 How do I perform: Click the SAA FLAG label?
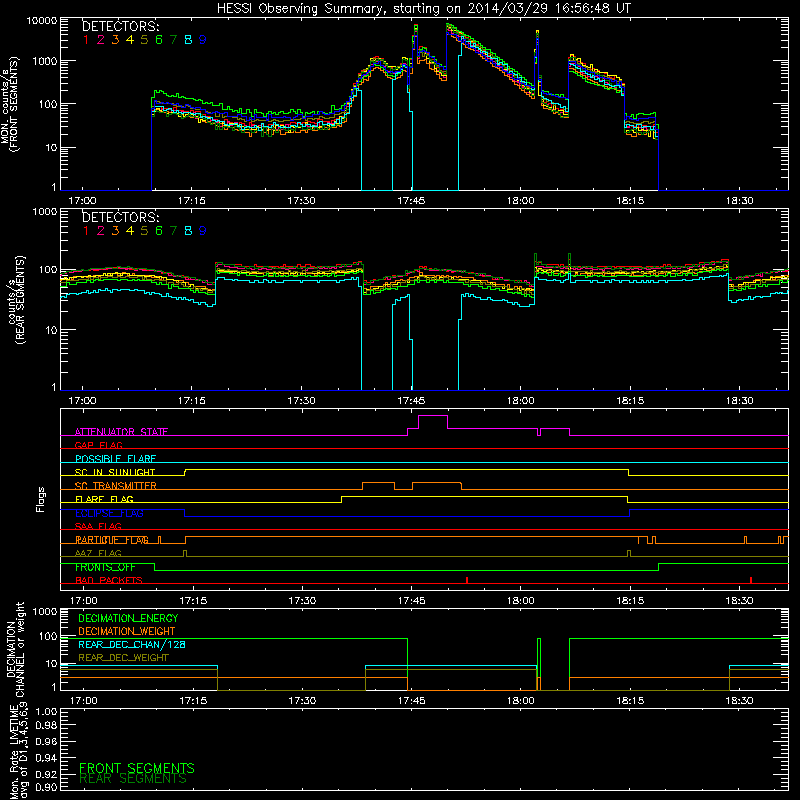[x=98, y=526]
